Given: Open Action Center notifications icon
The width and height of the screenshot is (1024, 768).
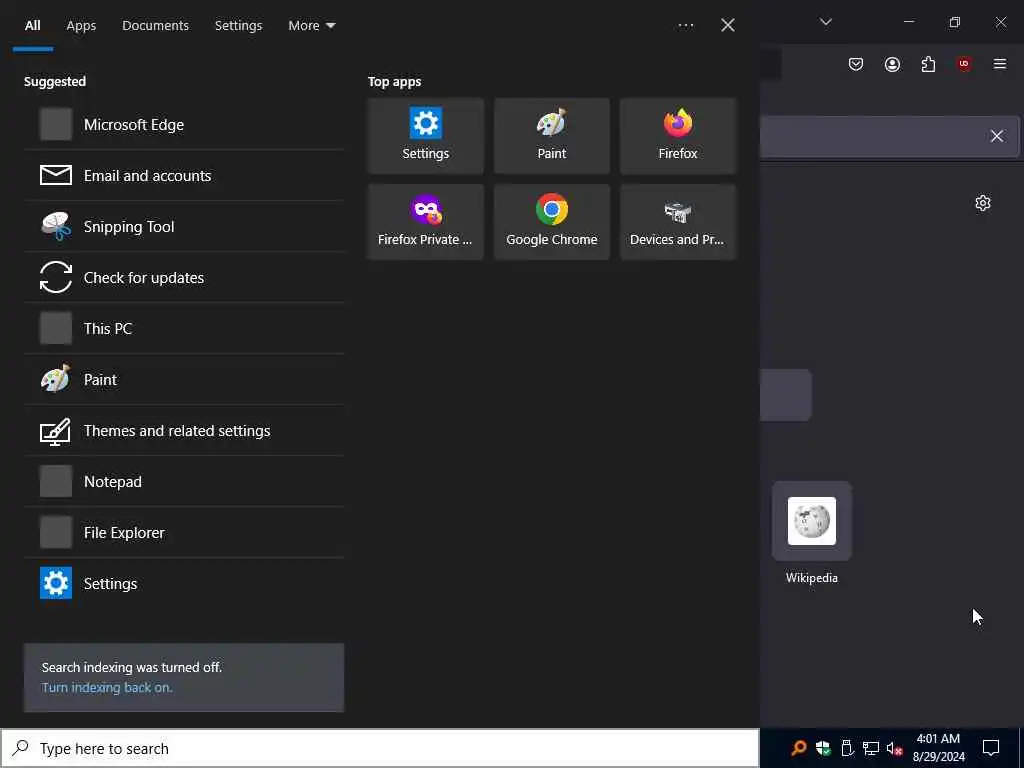Looking at the screenshot, I should tap(991, 748).
